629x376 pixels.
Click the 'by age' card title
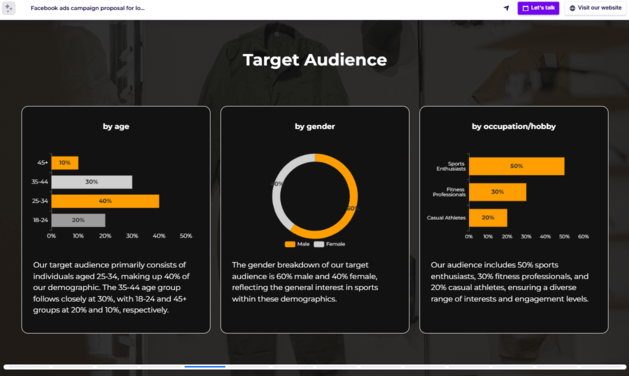point(116,126)
